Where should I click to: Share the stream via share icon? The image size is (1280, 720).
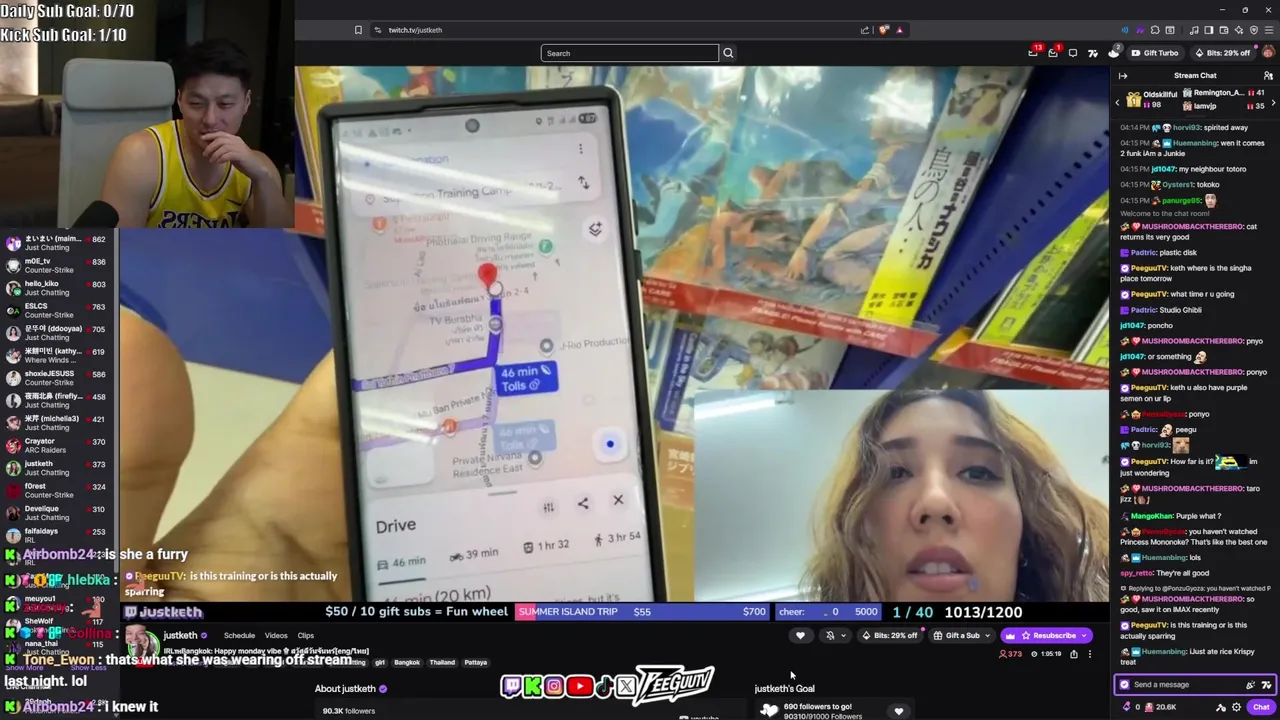(x=1074, y=654)
